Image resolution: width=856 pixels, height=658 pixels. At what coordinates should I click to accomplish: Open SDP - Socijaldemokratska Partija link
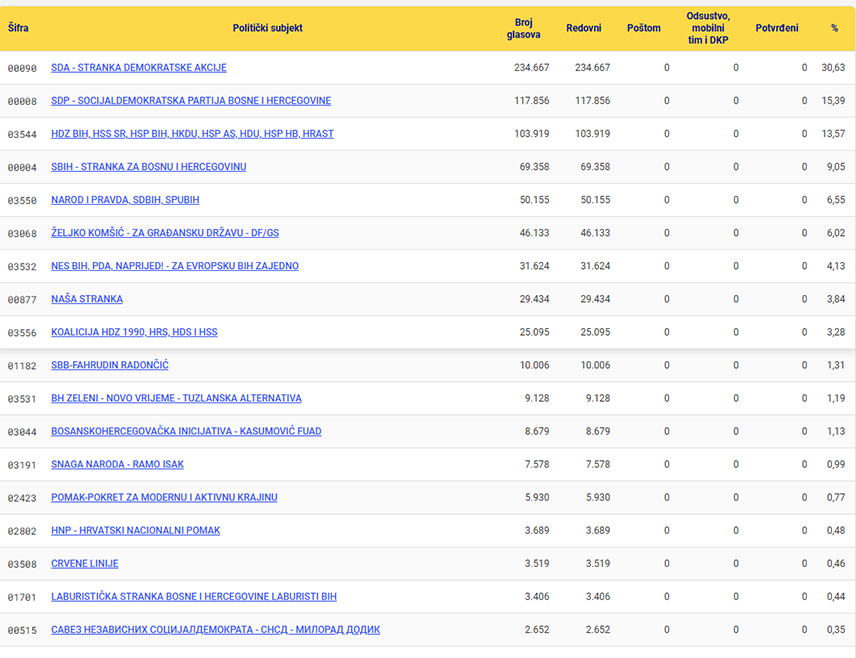[x=191, y=100]
